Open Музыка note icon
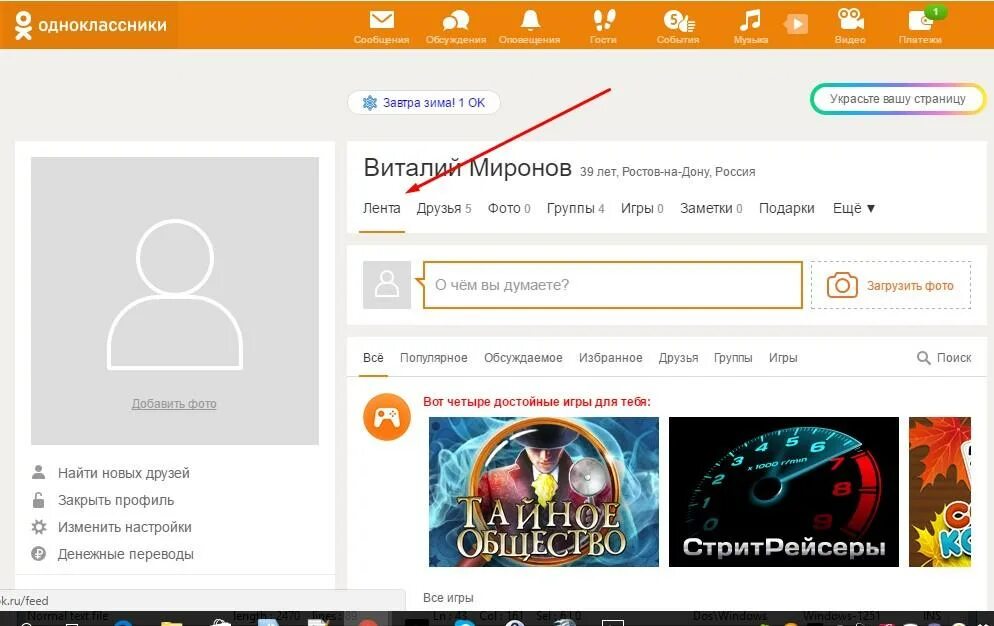 click(750, 20)
